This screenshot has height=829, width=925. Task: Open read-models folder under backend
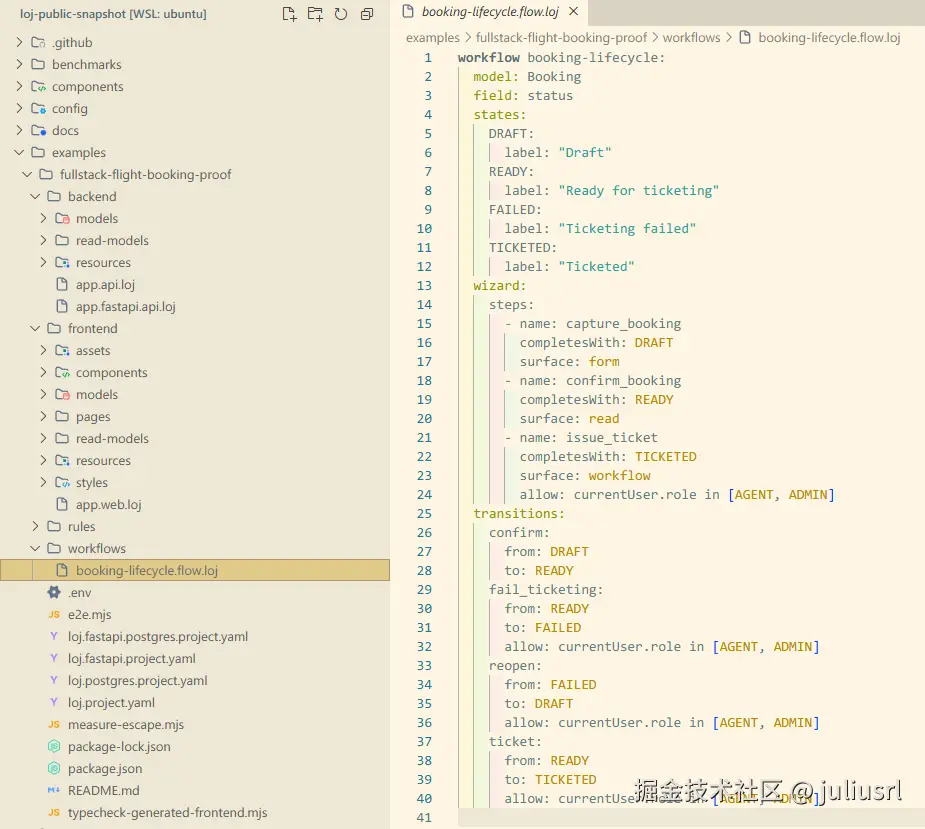click(x=112, y=240)
